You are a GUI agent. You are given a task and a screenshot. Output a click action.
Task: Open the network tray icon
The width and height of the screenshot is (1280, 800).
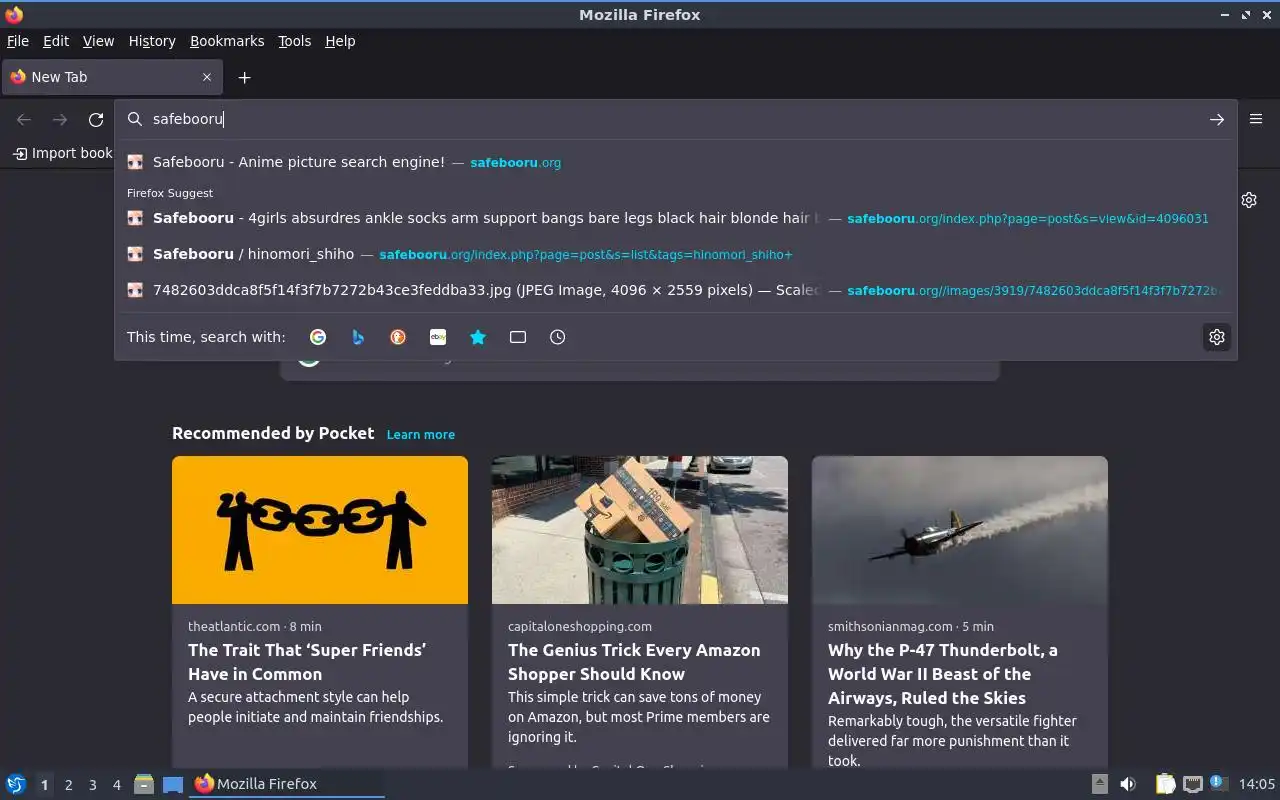pyautogui.click(x=1192, y=784)
